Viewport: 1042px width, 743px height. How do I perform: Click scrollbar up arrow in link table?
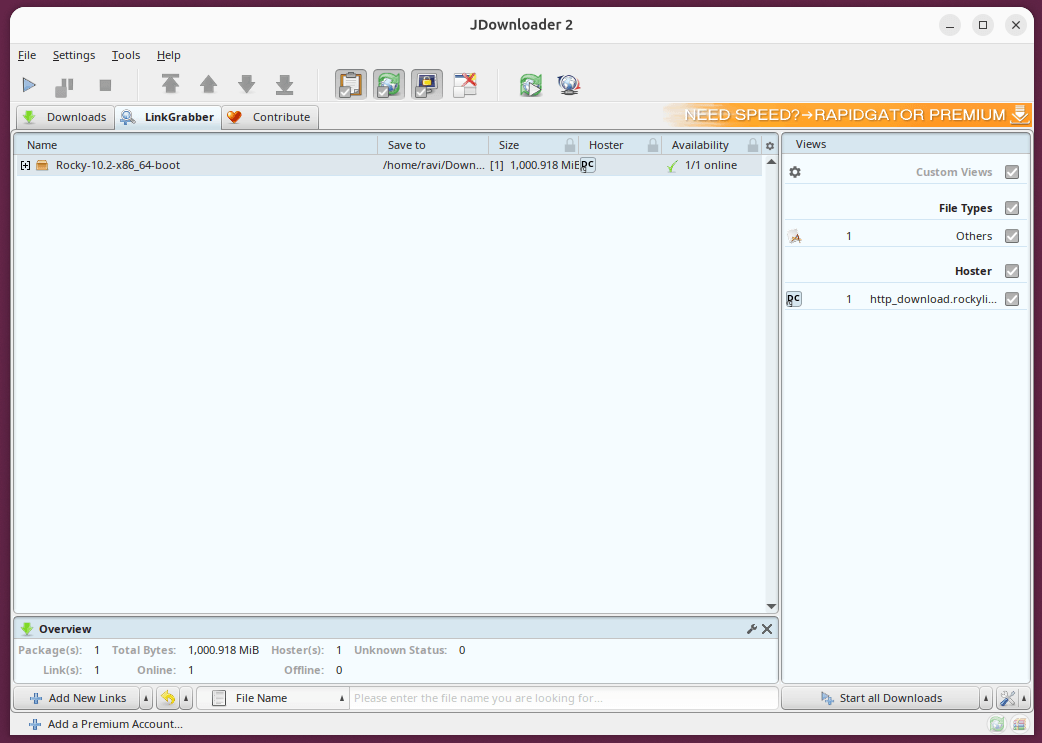pos(771,161)
